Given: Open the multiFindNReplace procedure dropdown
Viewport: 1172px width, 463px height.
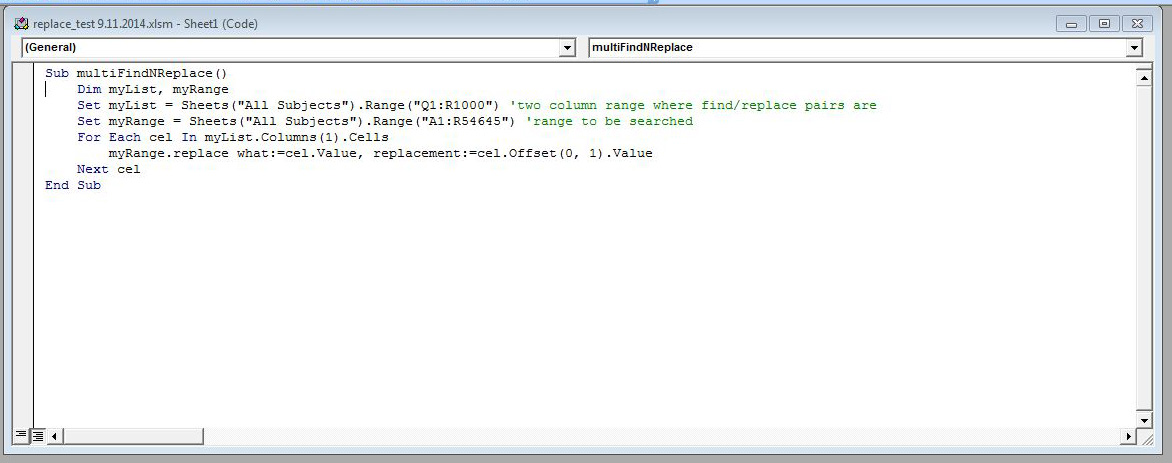Looking at the screenshot, I should point(1135,48).
